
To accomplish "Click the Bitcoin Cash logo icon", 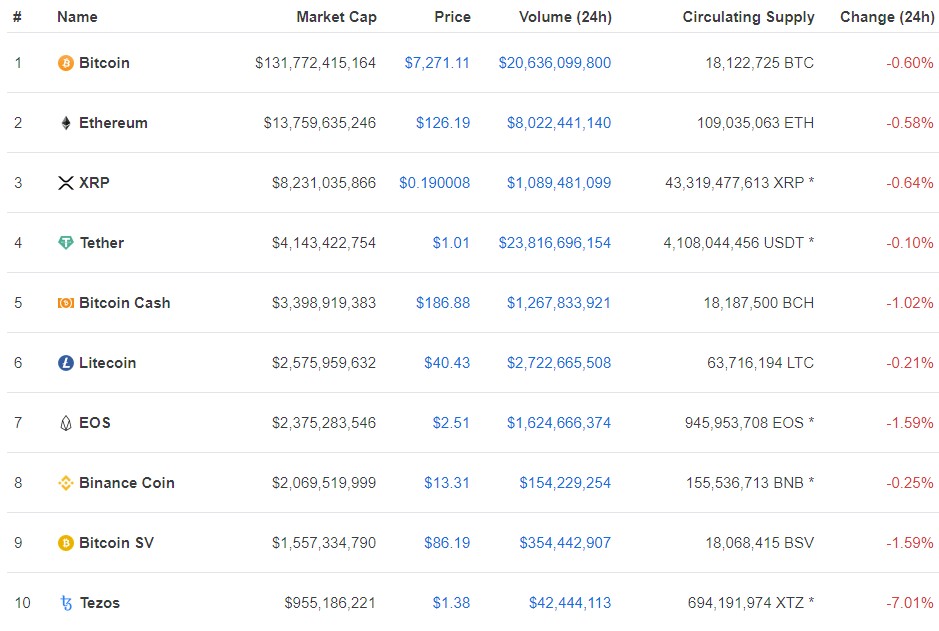I will tap(65, 303).
